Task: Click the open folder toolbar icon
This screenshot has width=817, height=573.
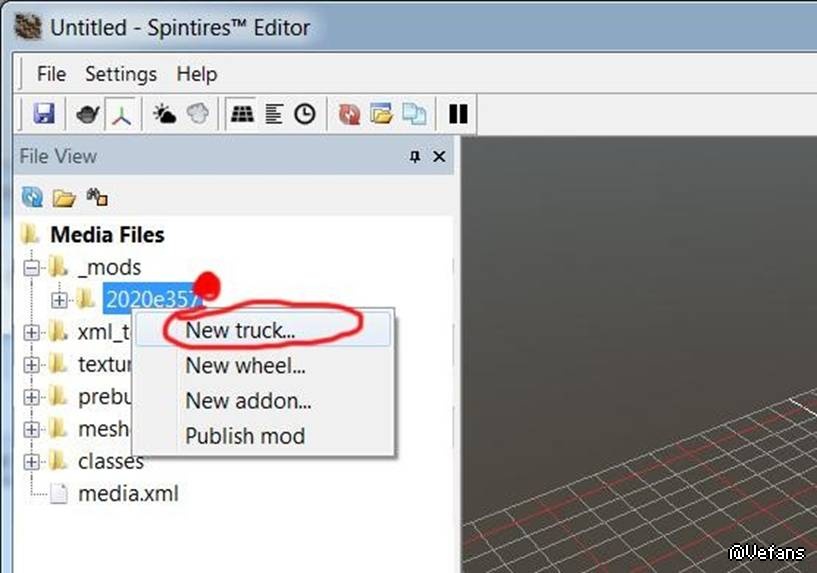Action: point(381,113)
